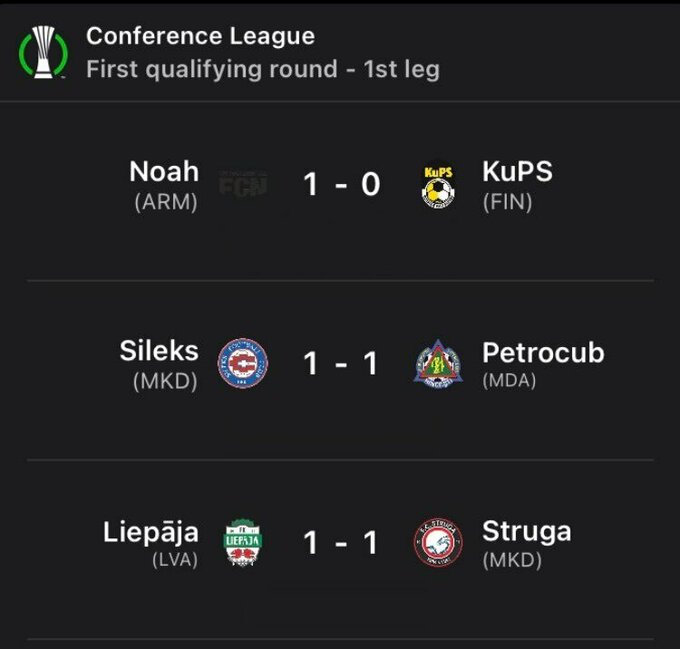Click the Sileks vs Petrocub 1 - 1 score
680x649 pixels.
341,364
